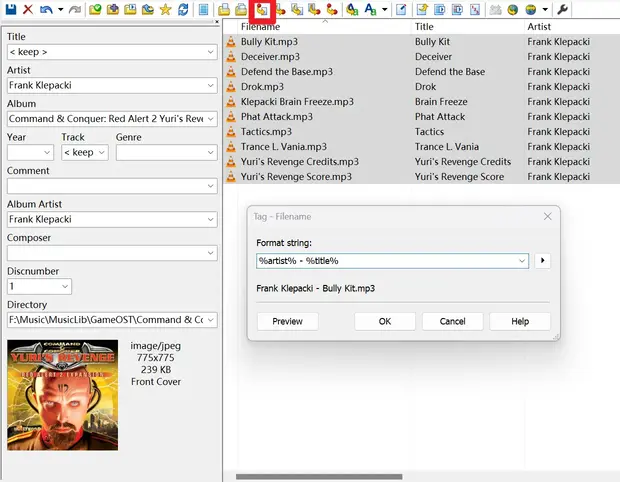The image size is (620, 482).
Task: Confirm the rename with OK
Action: (385, 321)
